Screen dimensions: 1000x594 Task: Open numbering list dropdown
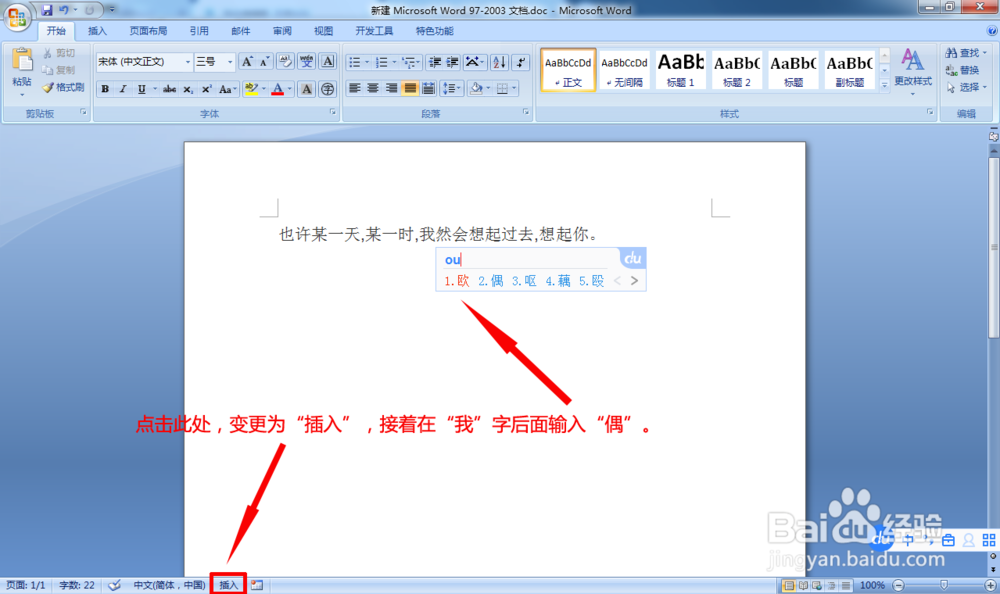393,62
